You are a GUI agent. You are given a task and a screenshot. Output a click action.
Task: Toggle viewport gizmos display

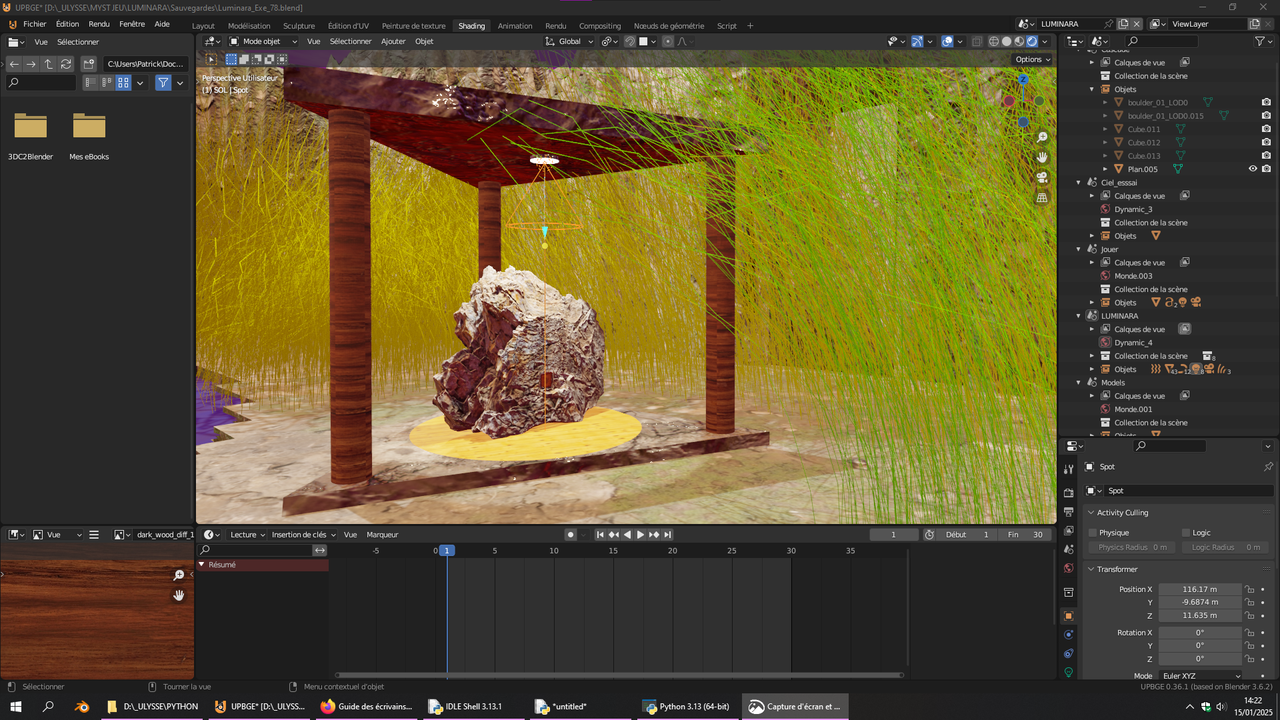[x=917, y=42]
